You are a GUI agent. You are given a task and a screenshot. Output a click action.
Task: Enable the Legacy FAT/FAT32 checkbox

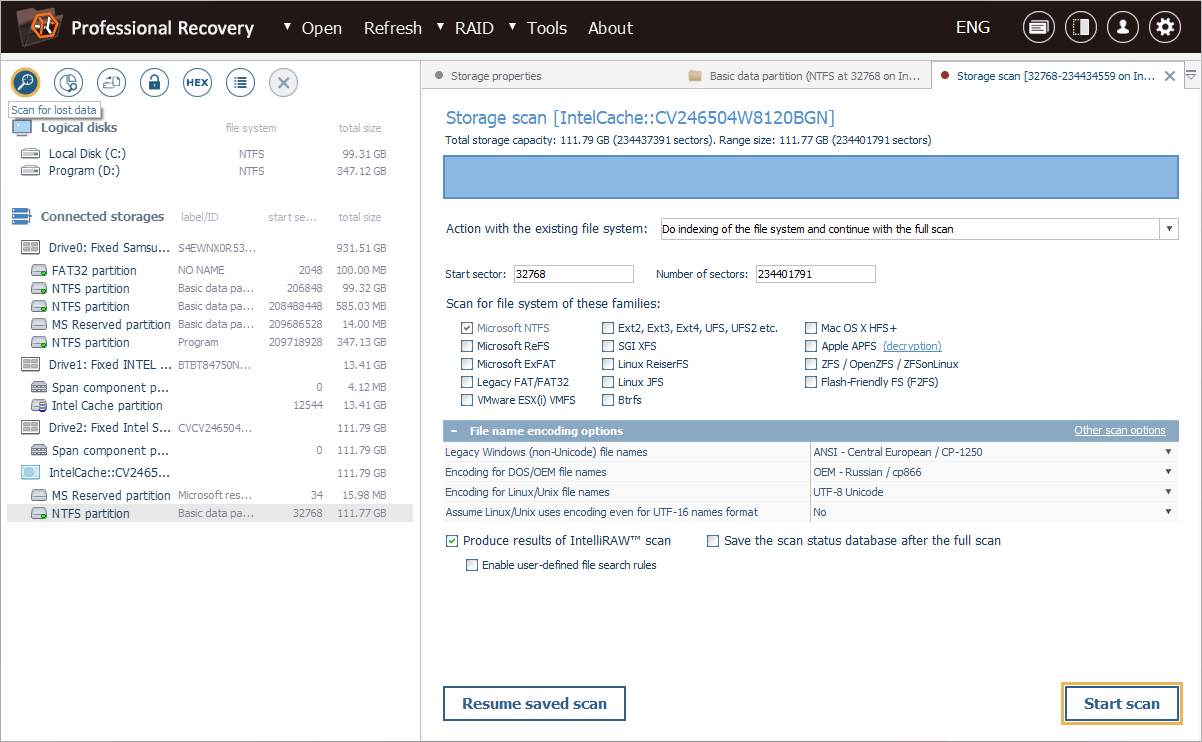click(467, 382)
